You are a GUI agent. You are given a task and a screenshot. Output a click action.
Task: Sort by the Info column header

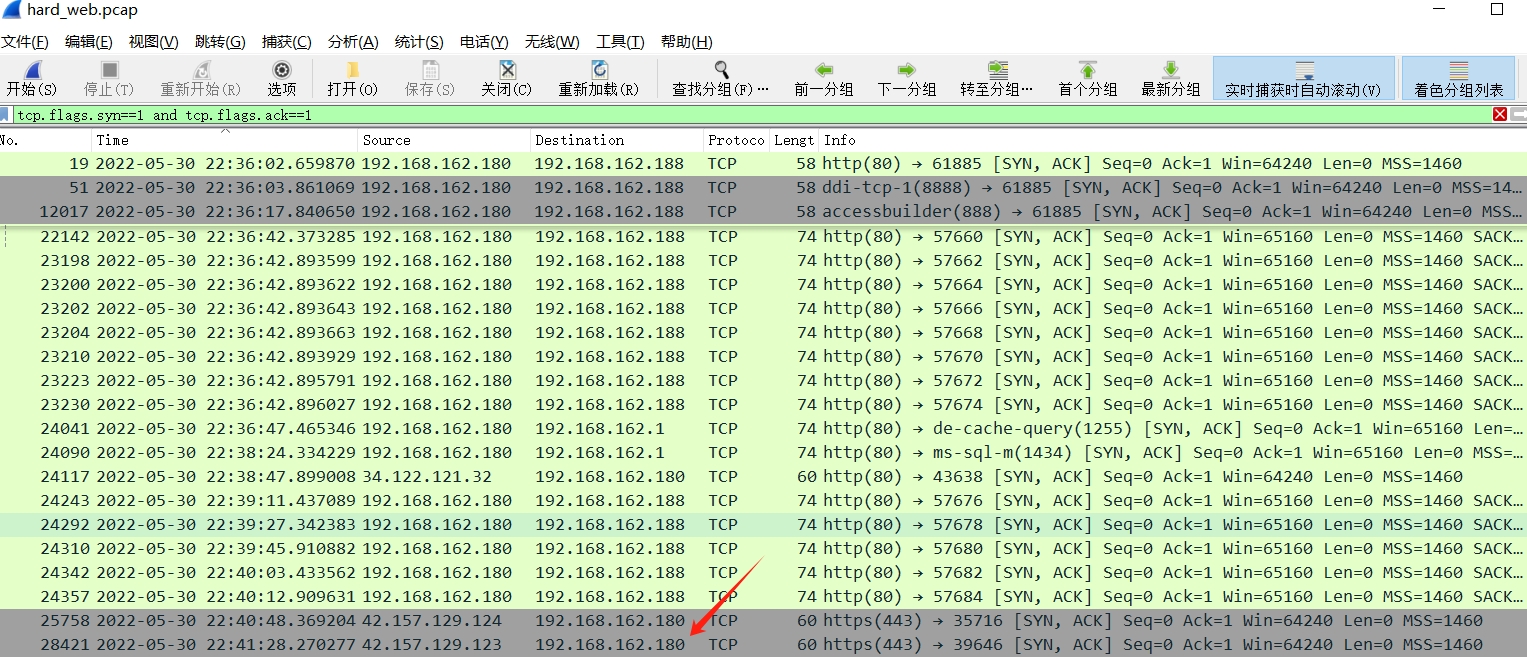tap(1172, 140)
